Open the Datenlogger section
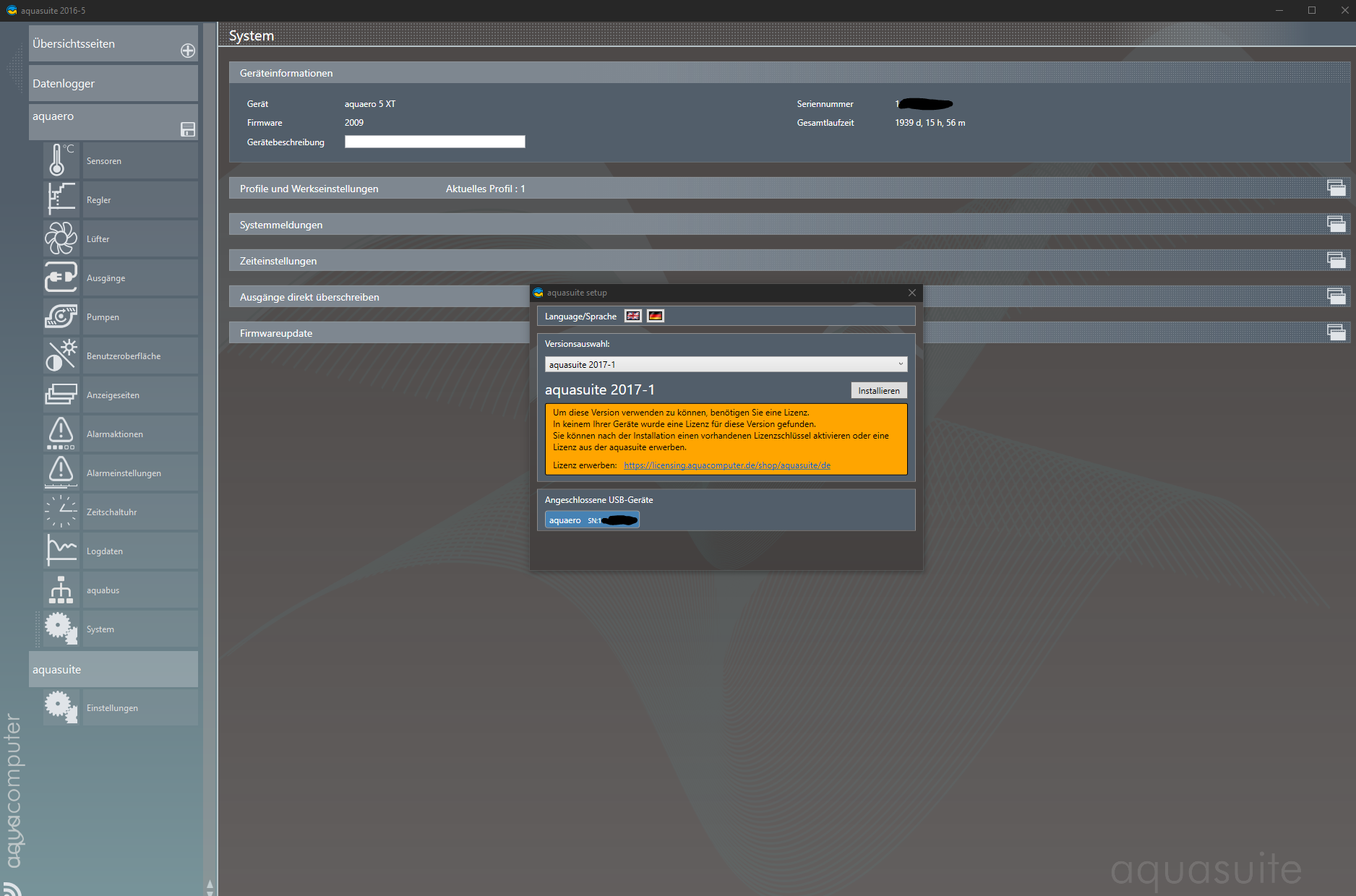Screen dimensions: 1356x896 (x=113, y=83)
